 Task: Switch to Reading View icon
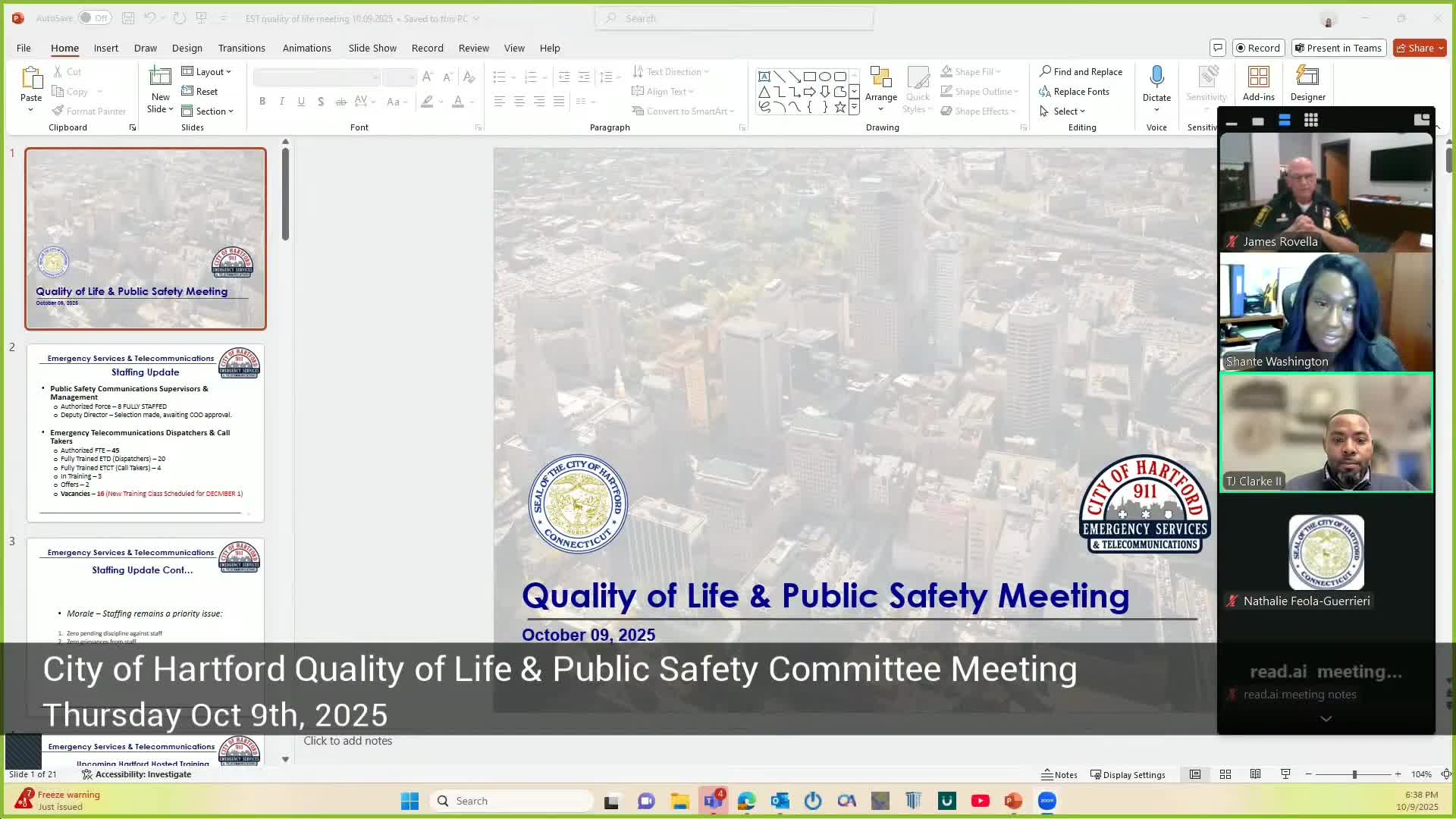[x=1255, y=774]
